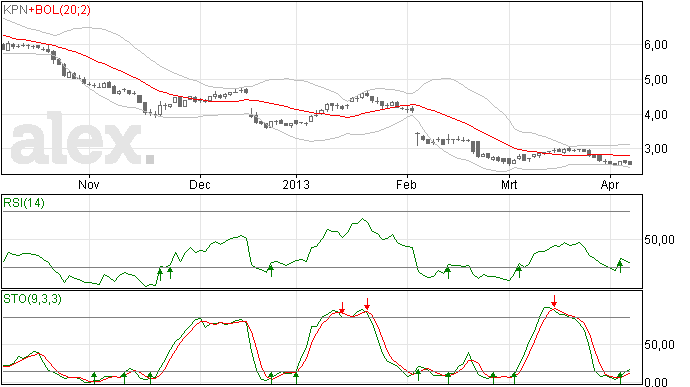This screenshot has height=387, width=690.
Task: Click the RSI green arrow in mid-February
Action: 448,272
